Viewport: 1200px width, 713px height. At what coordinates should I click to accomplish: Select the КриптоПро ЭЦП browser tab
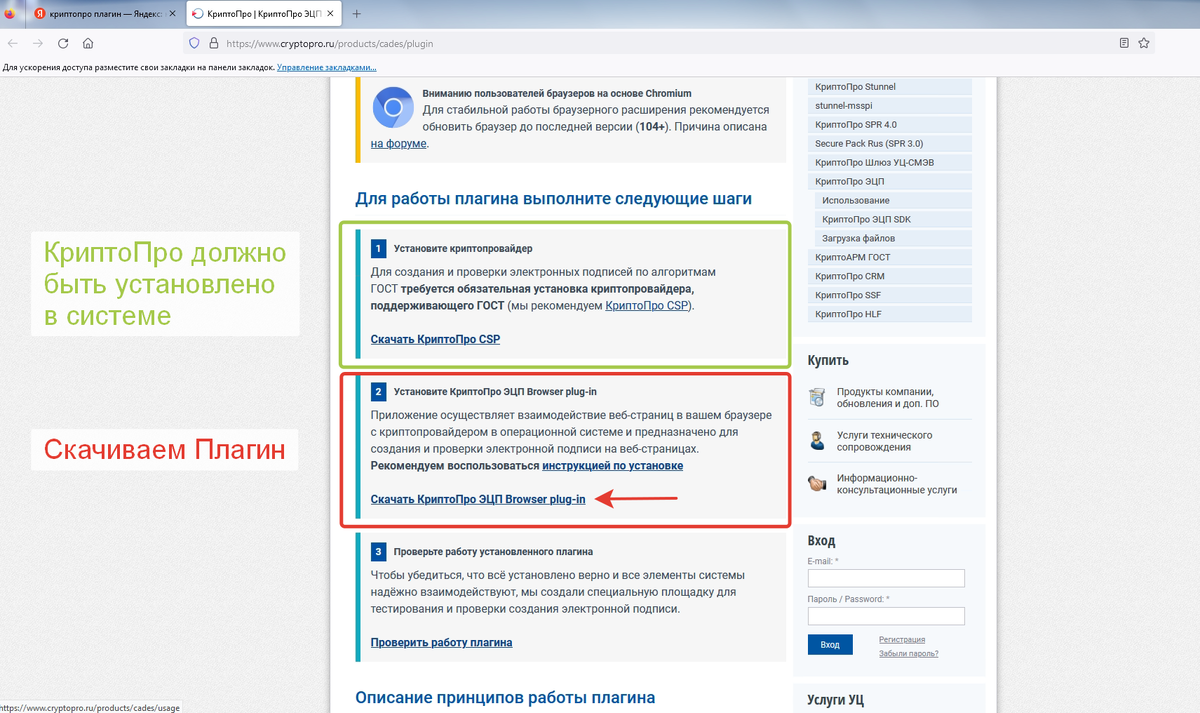point(263,14)
